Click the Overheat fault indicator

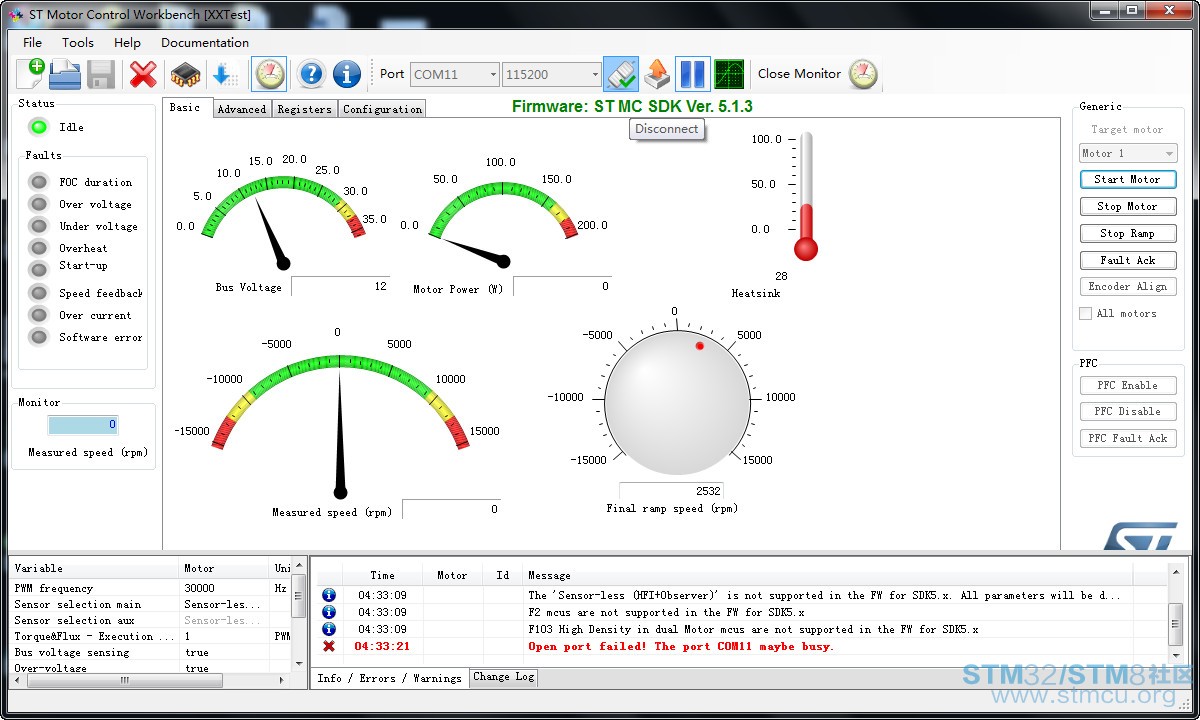[x=39, y=248]
